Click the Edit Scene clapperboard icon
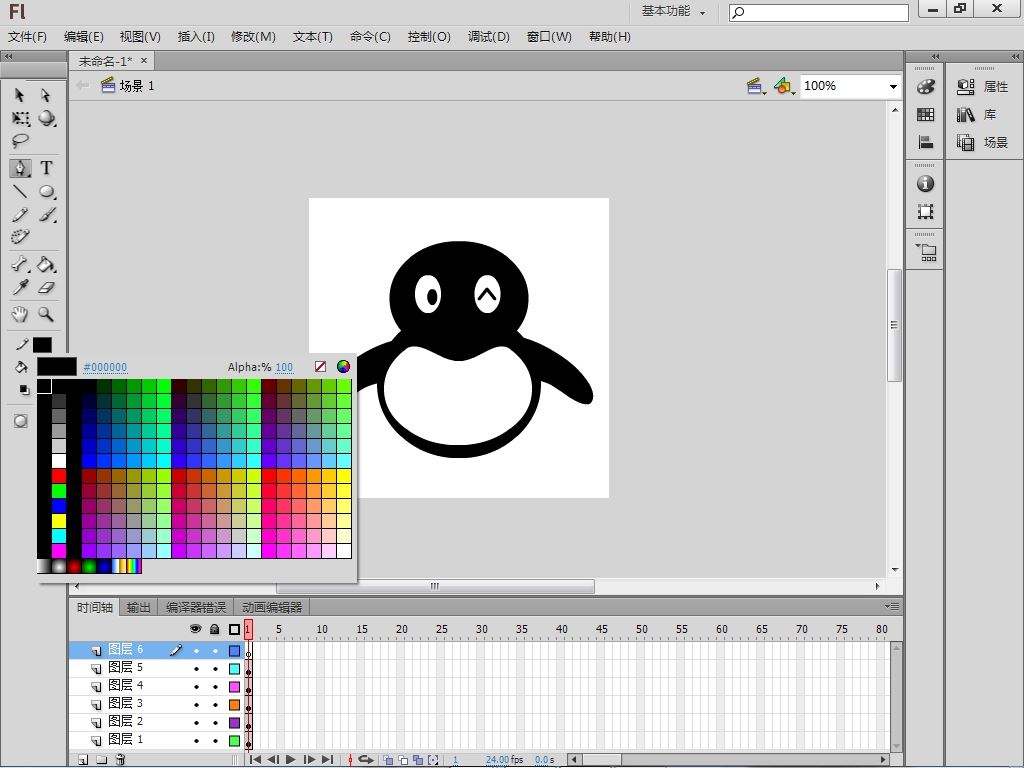1024x768 pixels. (756, 86)
